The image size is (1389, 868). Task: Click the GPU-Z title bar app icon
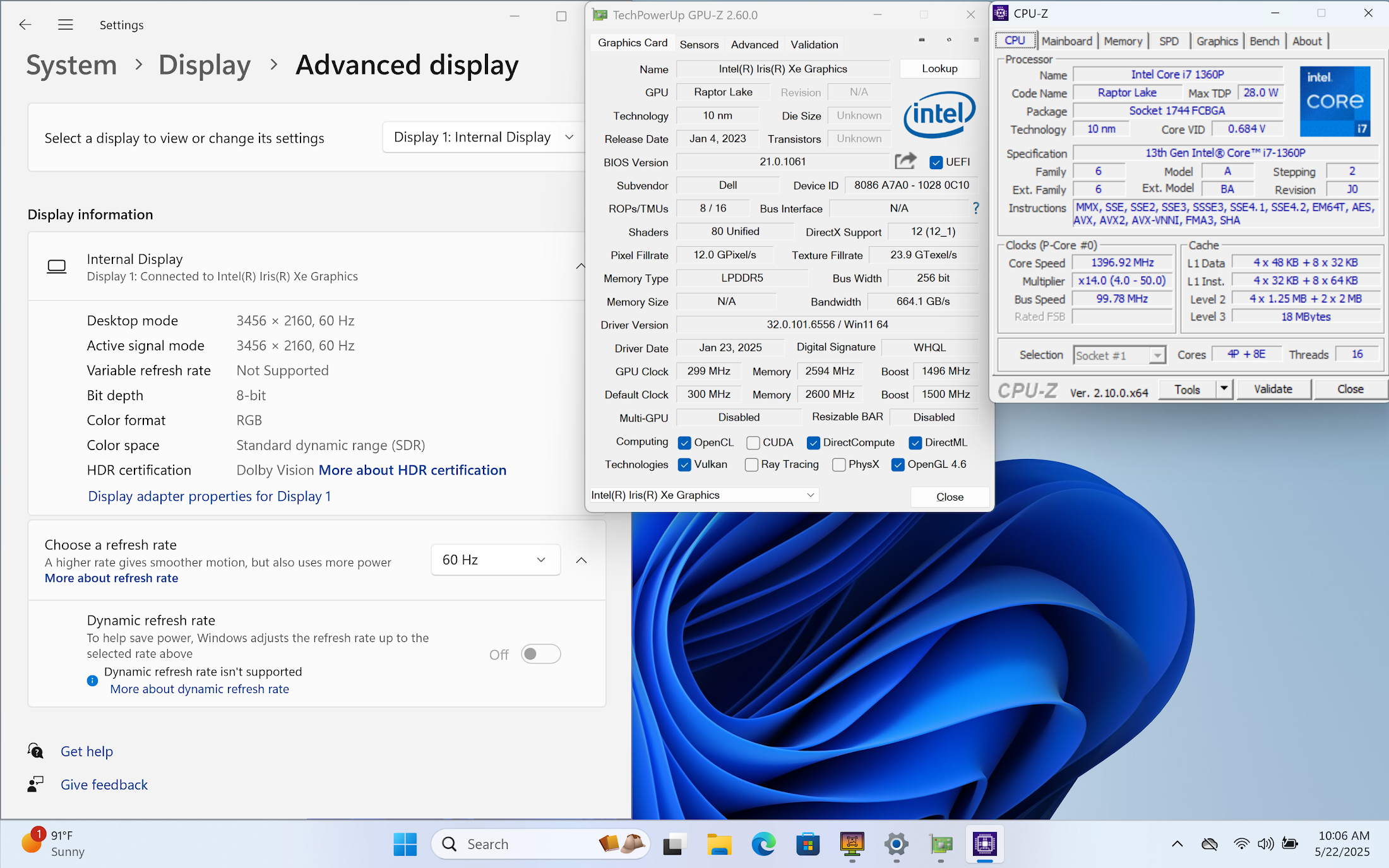pyautogui.click(x=600, y=15)
